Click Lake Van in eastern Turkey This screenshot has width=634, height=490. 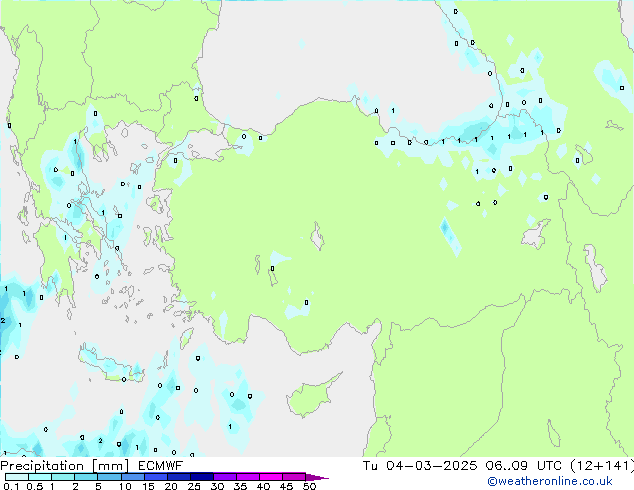536,235
